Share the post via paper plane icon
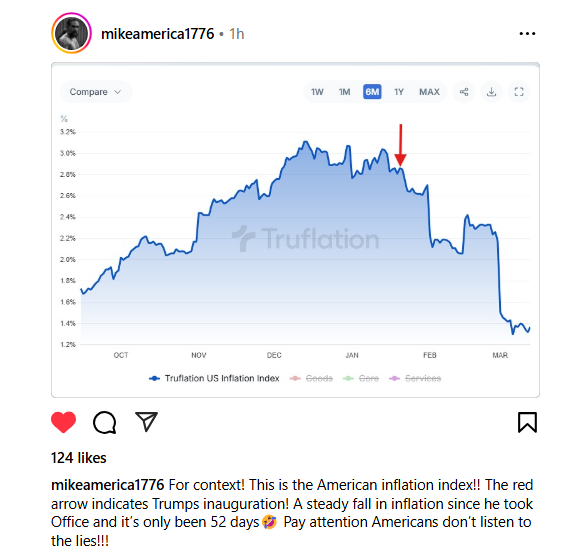571x554 pixels. [146, 421]
